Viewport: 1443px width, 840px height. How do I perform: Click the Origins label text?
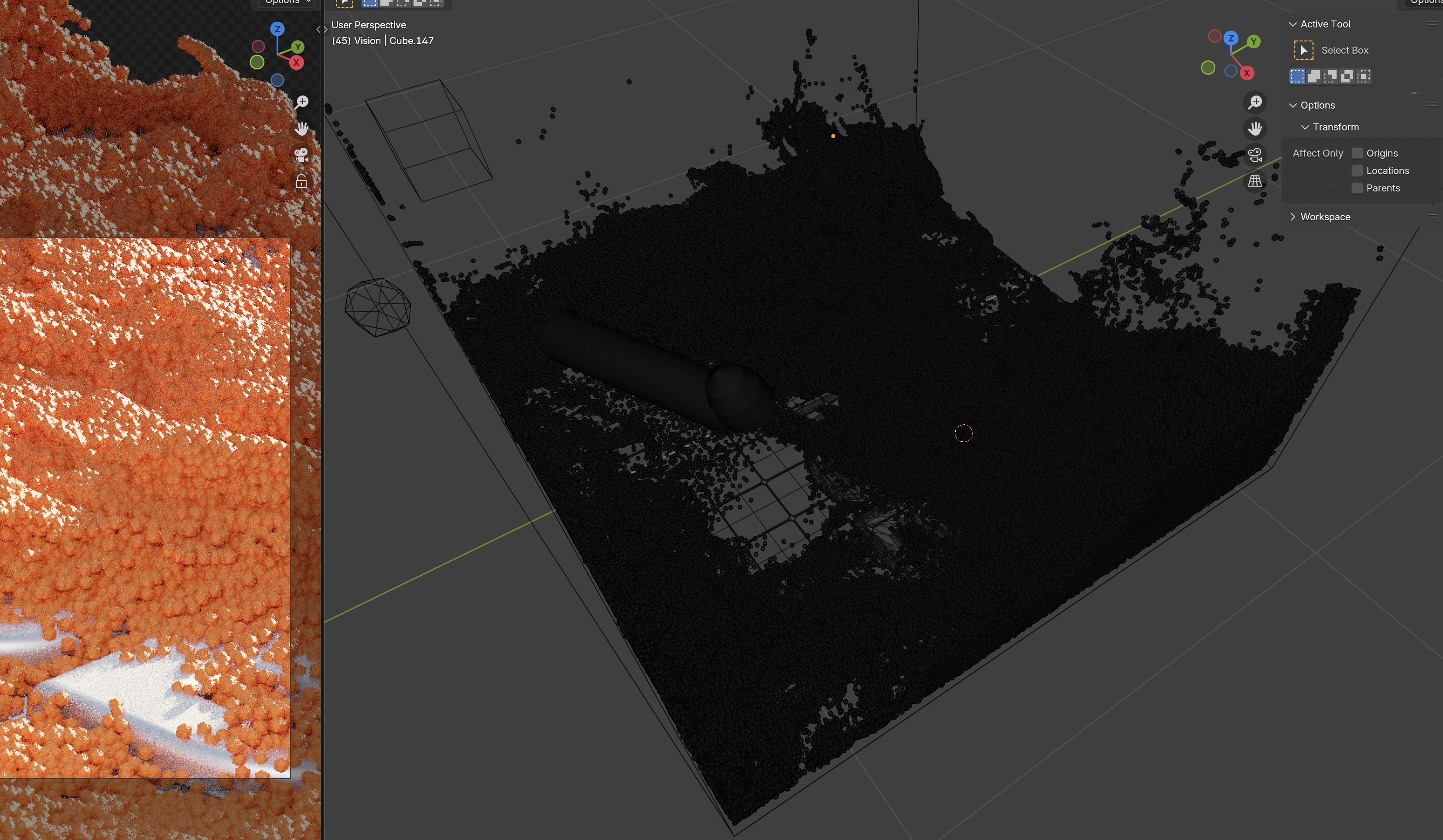point(1382,153)
